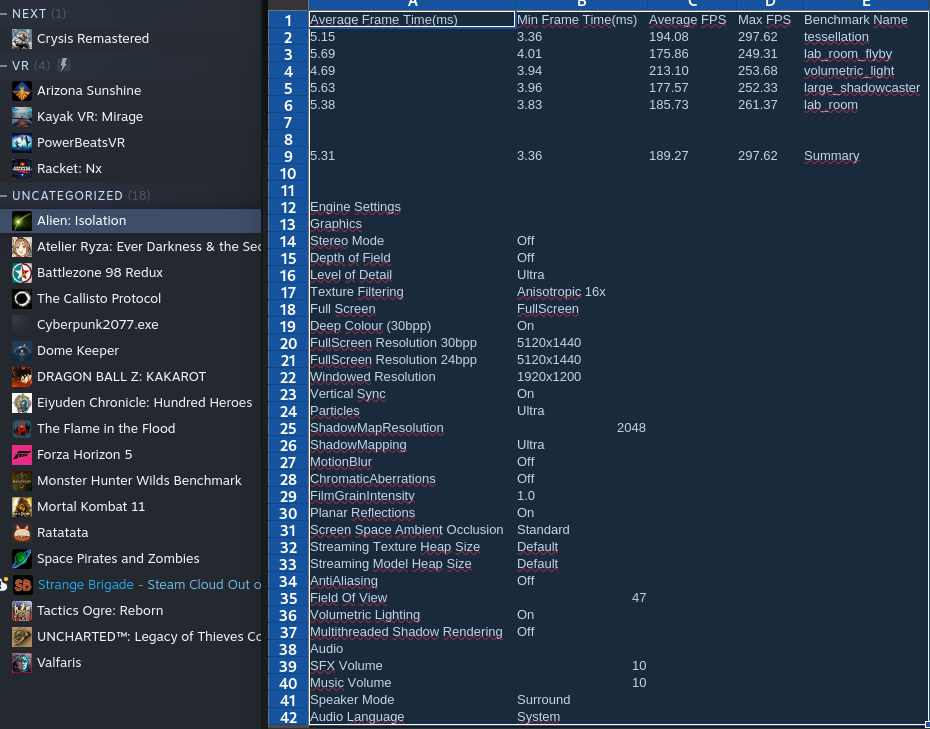Click the Valfaris game icon
Viewport: 930px width, 729px height.
click(22, 663)
